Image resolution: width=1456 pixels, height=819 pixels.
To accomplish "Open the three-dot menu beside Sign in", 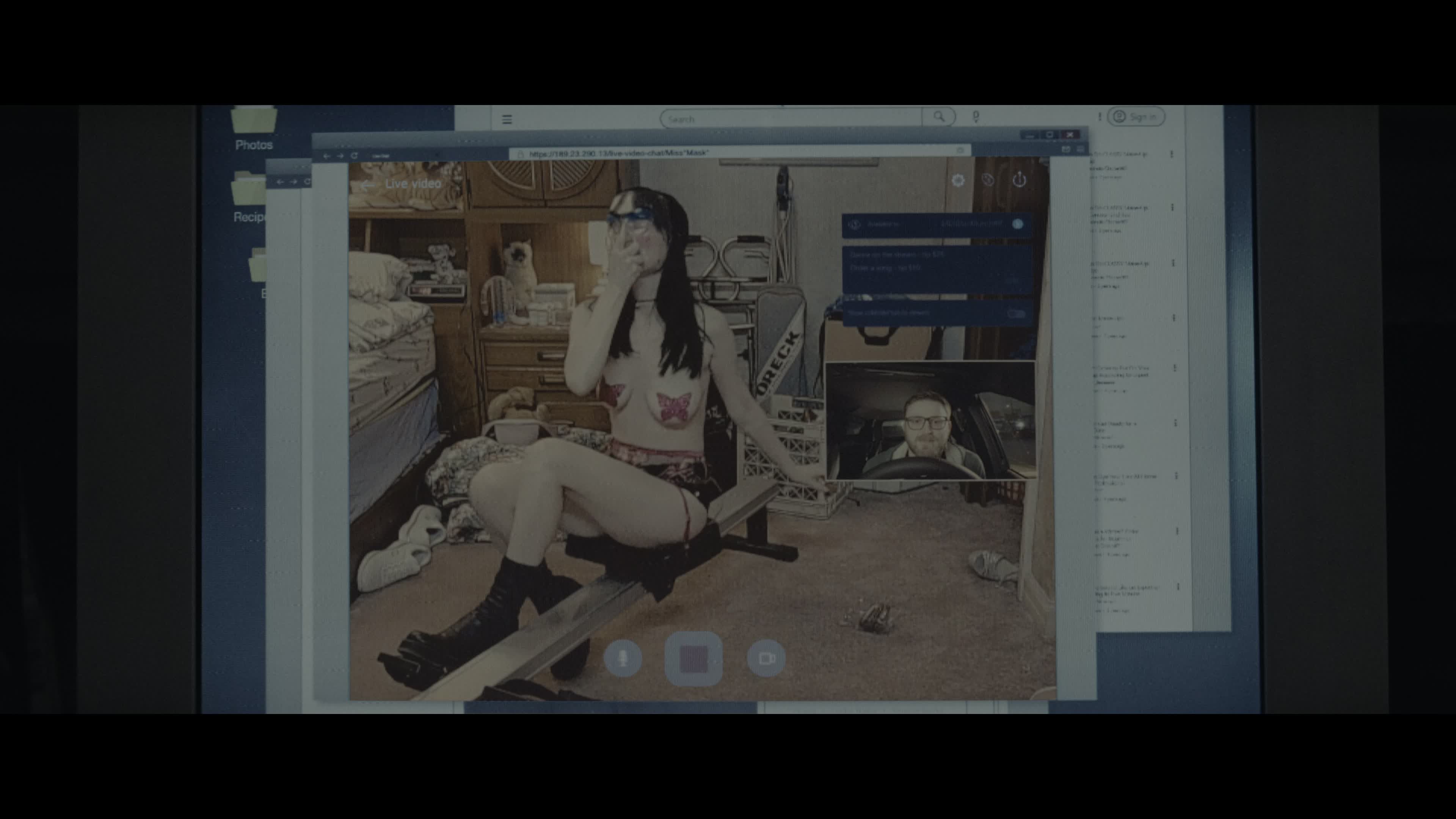I will [1100, 116].
